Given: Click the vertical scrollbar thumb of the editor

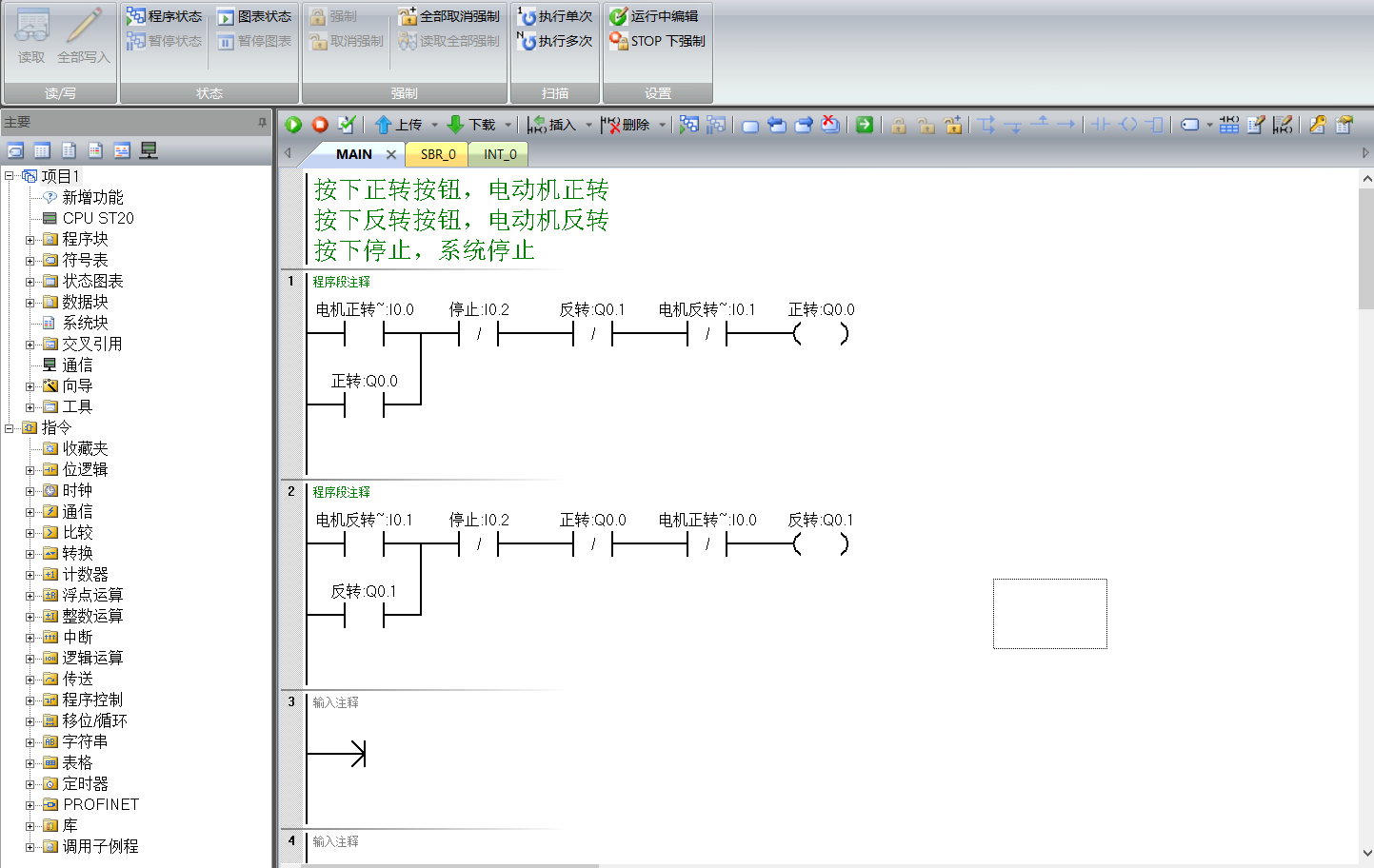Looking at the screenshot, I should coord(1366,248).
